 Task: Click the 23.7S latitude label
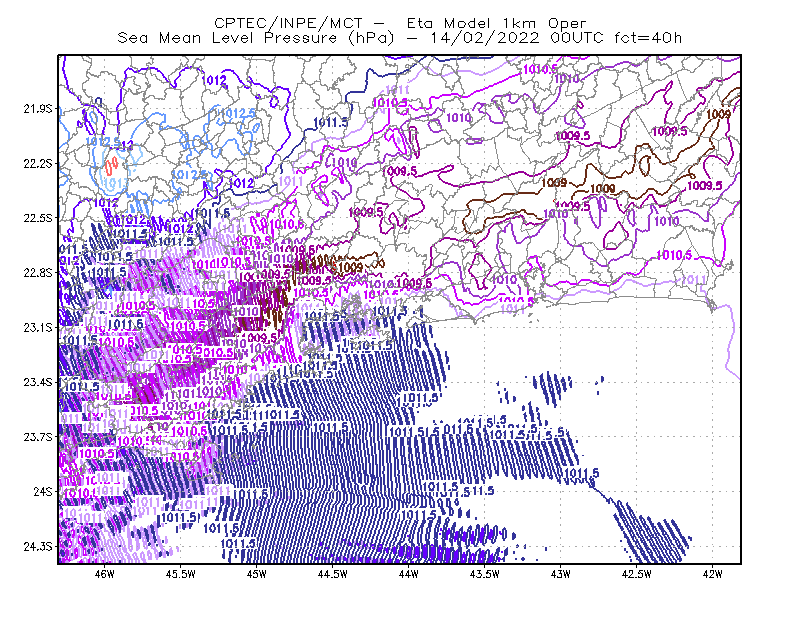pyautogui.click(x=38, y=437)
